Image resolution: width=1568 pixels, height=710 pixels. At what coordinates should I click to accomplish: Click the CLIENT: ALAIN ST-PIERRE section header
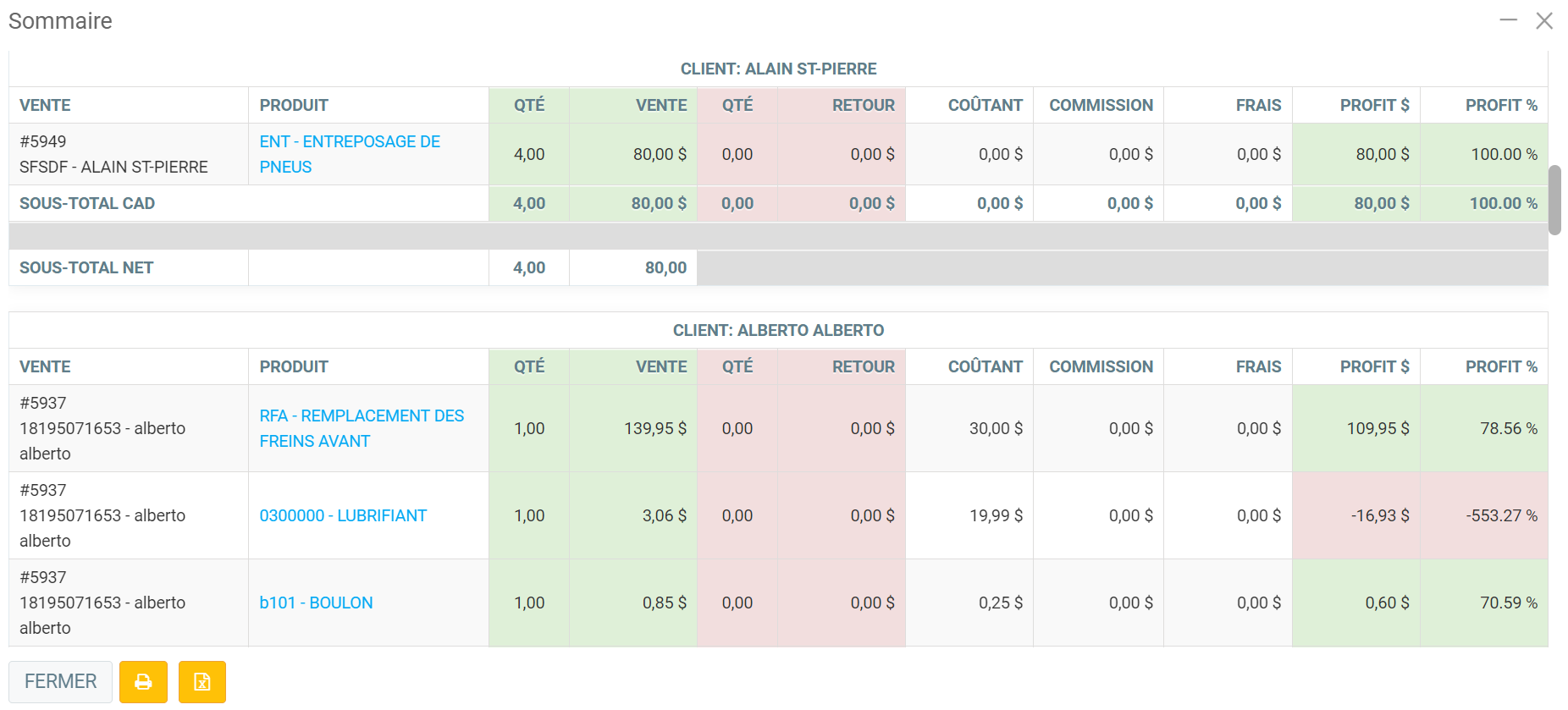point(778,69)
